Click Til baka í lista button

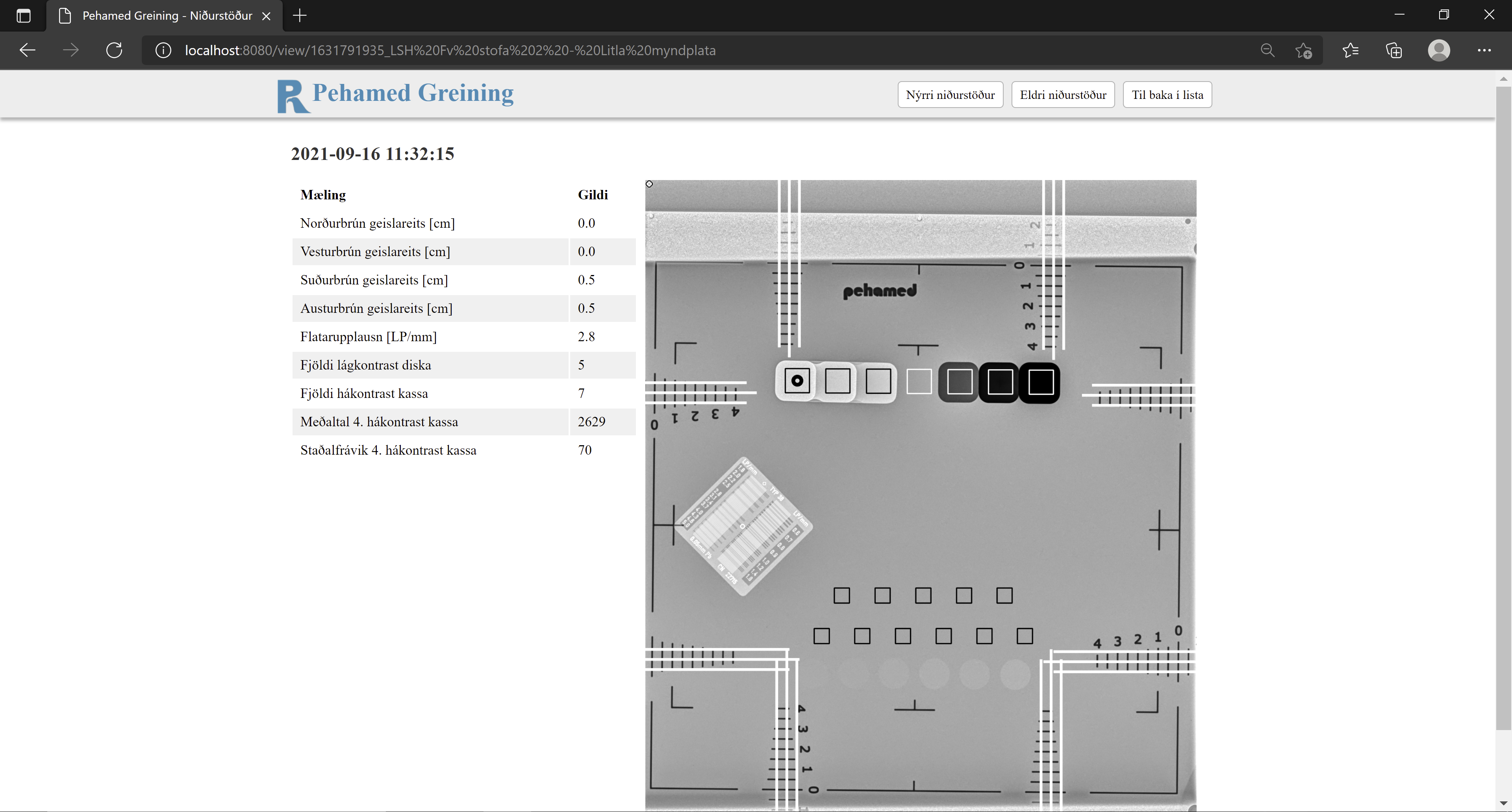click(x=1167, y=95)
